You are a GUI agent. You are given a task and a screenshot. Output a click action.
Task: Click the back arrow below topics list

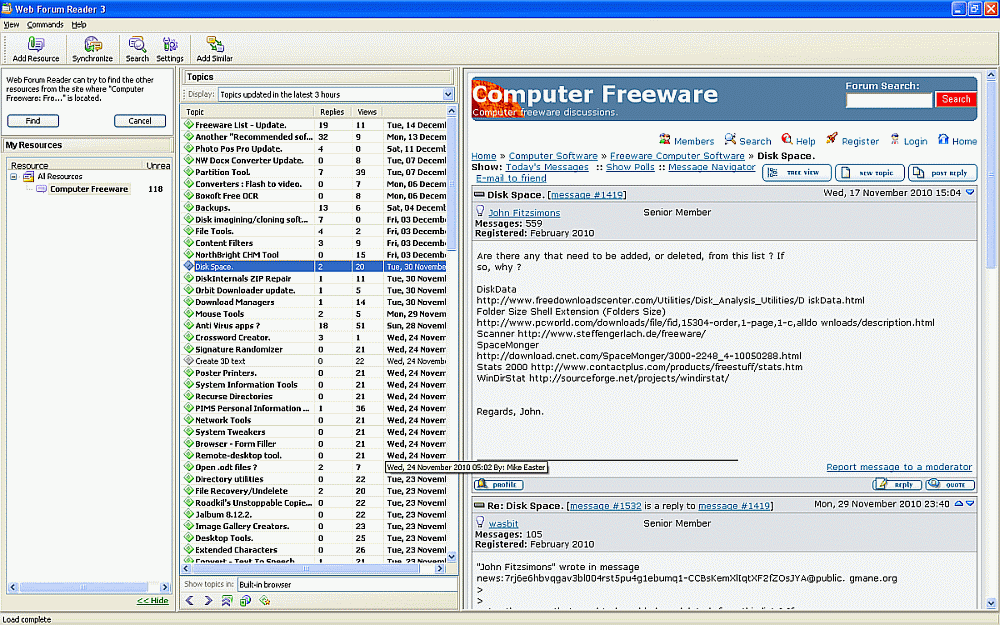point(190,601)
